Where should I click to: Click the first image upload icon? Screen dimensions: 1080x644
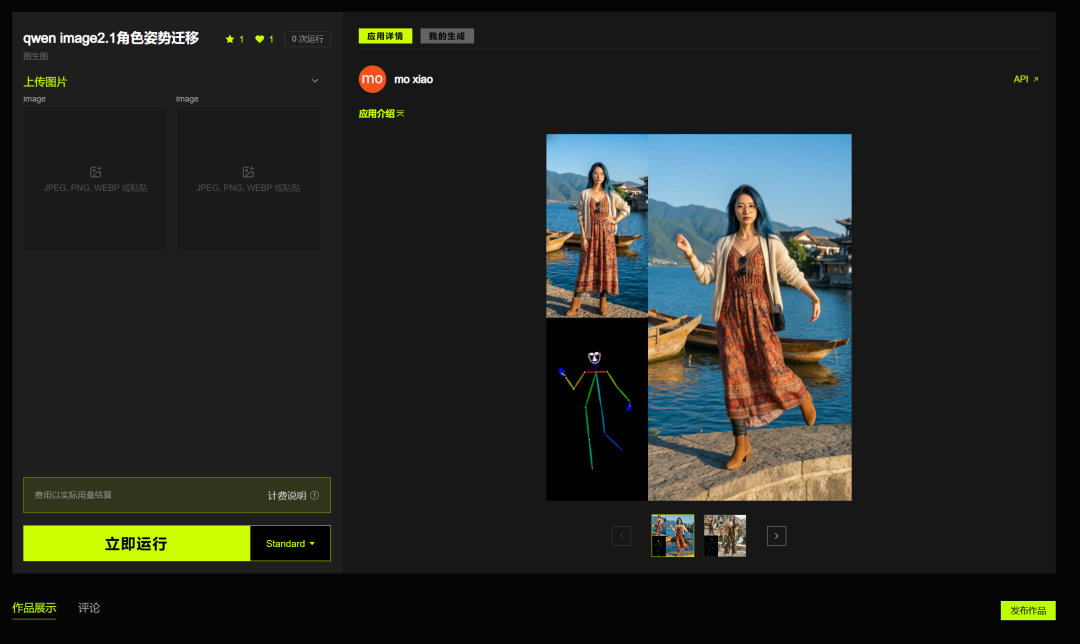pos(96,172)
